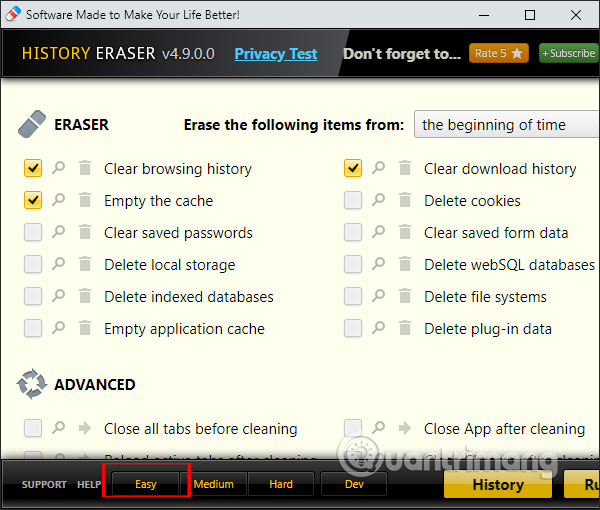This screenshot has width=600, height=510.
Task: Click trash icon for Empty the cache
Action: (85, 200)
